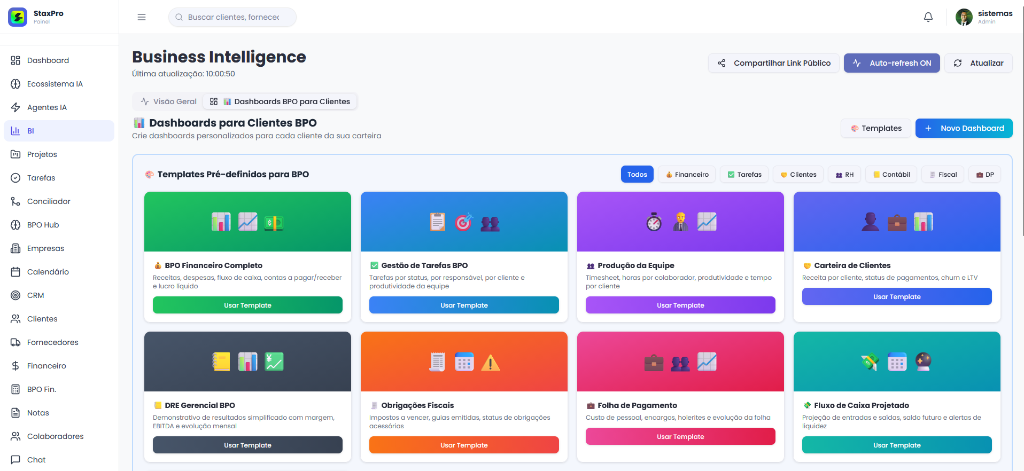Viewport: 1024px width, 471px height.
Task: Click the dark DRE Gerencial BPO banner
Action: tap(248, 362)
